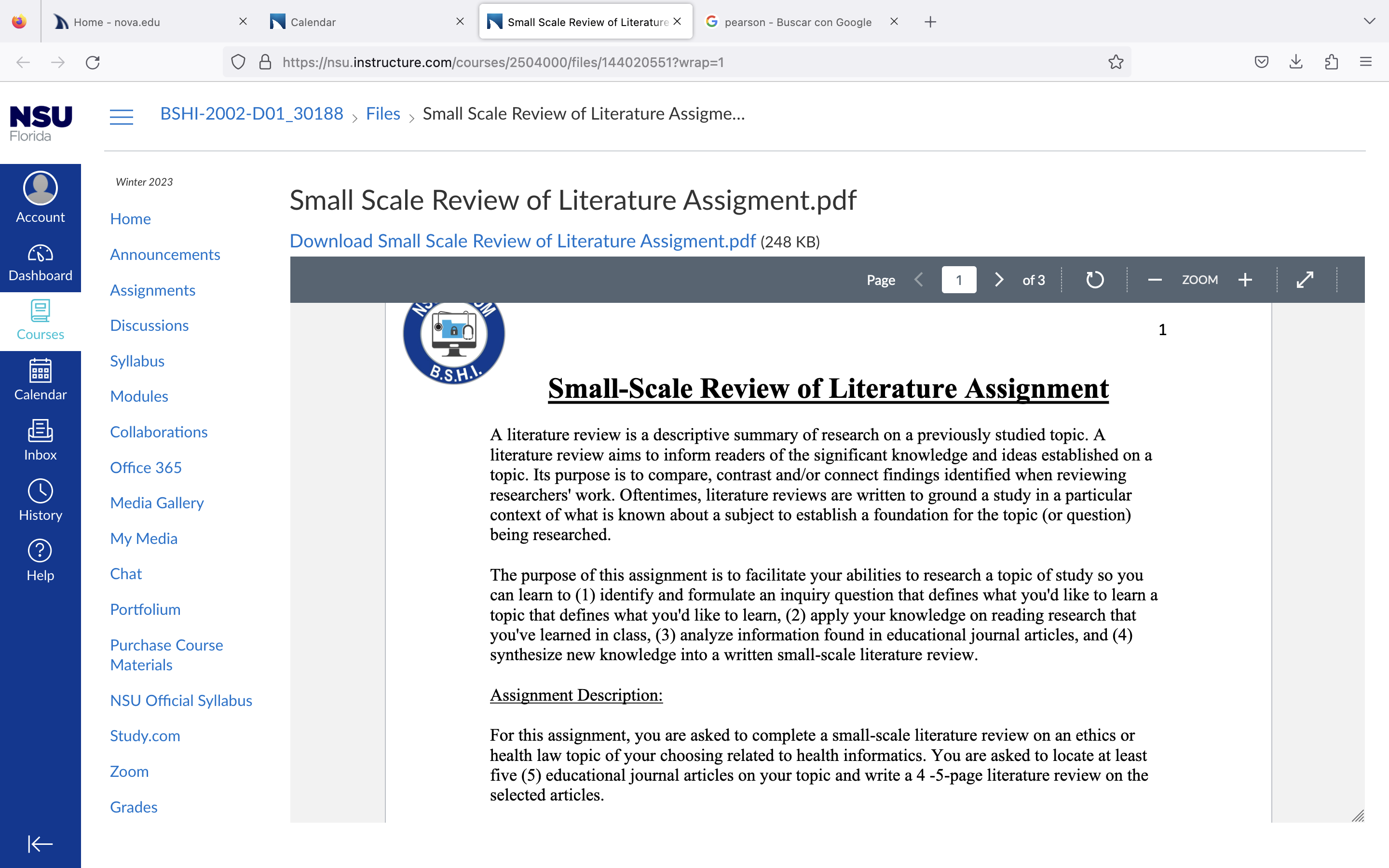1389x868 pixels.
Task: Rotate the PDF document
Action: tap(1094, 280)
